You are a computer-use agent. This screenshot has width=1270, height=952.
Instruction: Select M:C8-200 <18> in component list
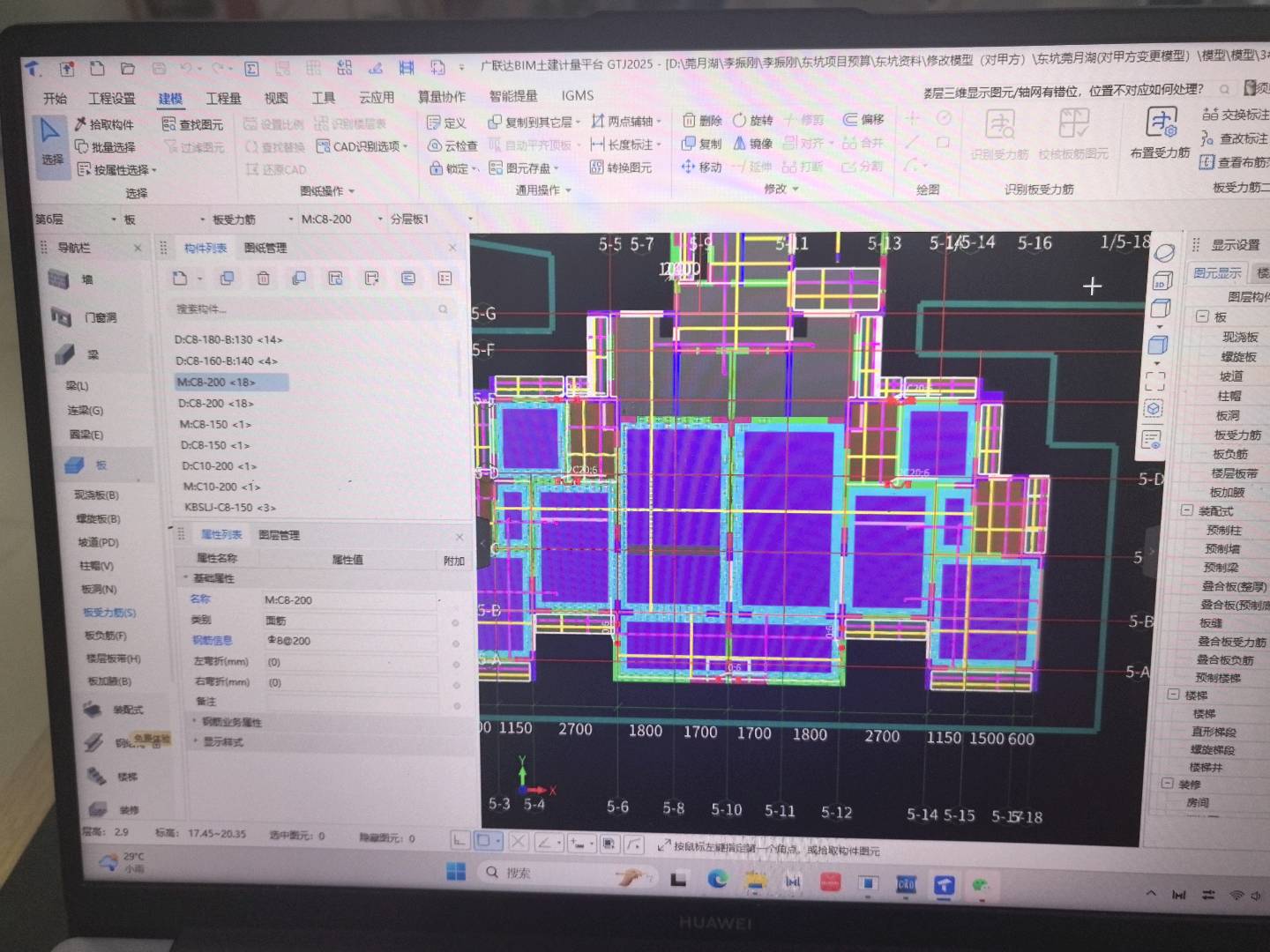pyautogui.click(x=231, y=382)
